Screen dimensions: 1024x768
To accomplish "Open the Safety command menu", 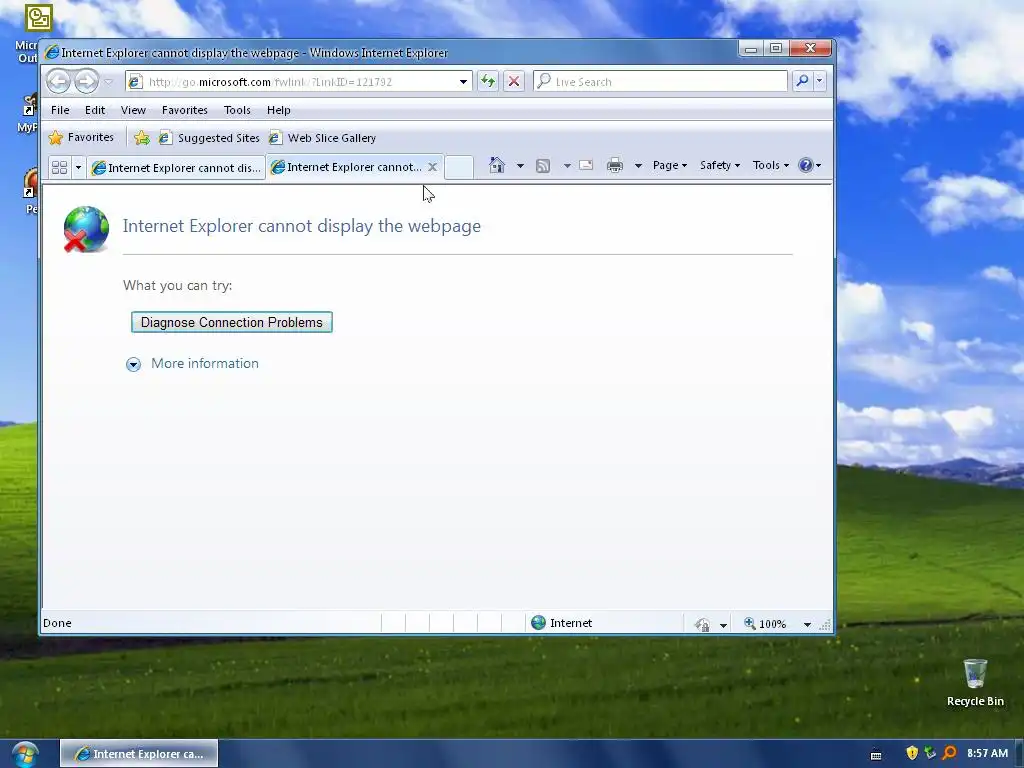I will coord(720,165).
